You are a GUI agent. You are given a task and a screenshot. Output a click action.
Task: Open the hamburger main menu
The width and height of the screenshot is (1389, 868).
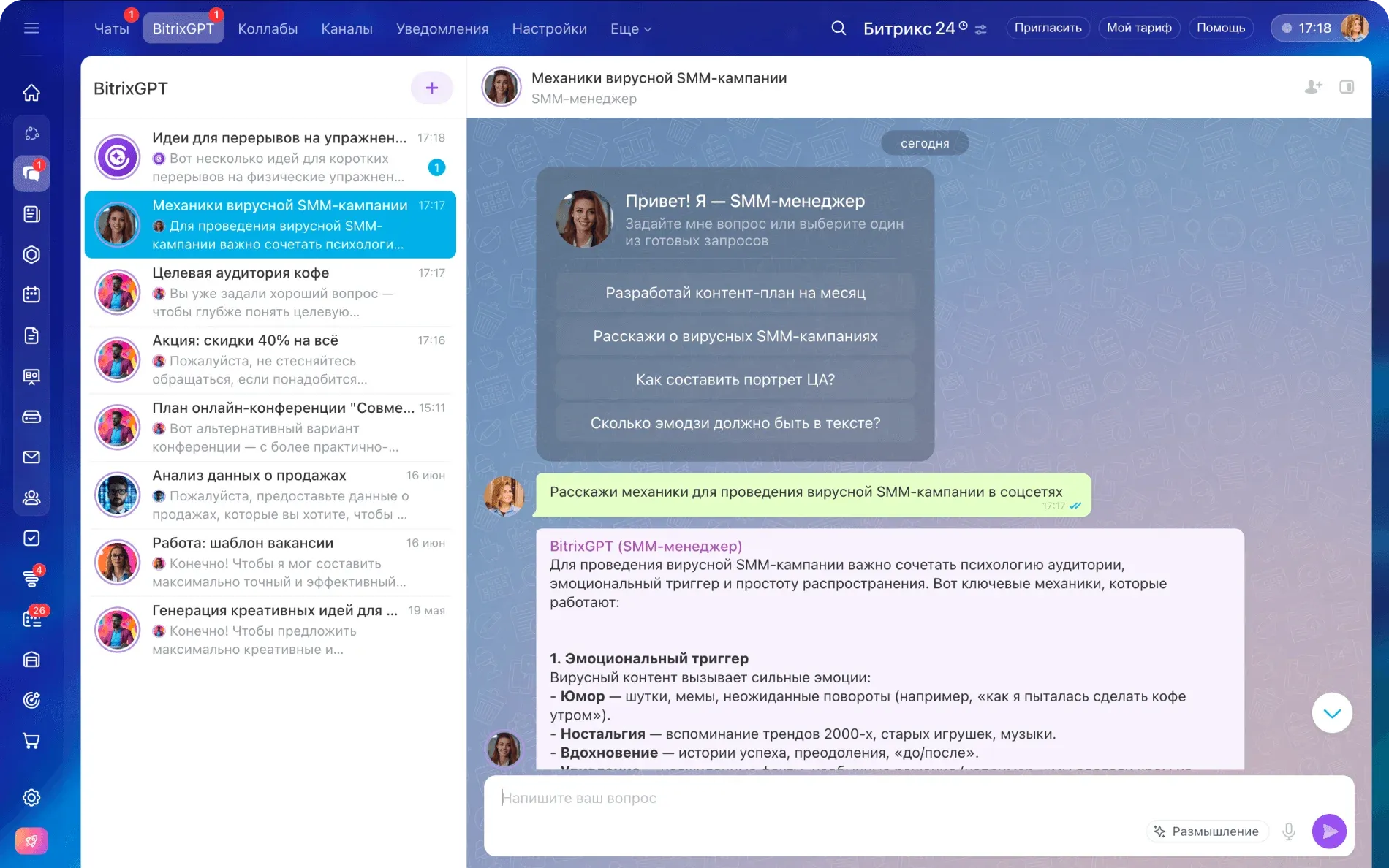click(31, 28)
